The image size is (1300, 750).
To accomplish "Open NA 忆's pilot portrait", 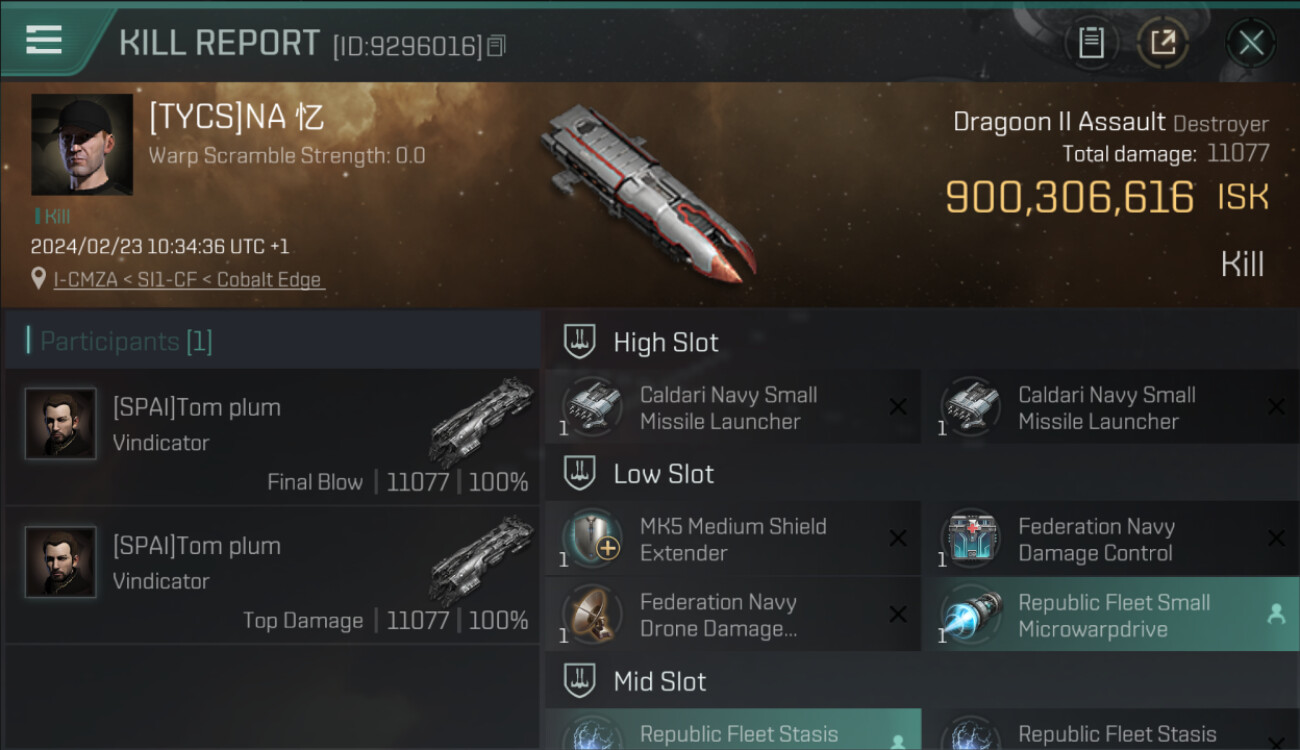I will point(82,144).
